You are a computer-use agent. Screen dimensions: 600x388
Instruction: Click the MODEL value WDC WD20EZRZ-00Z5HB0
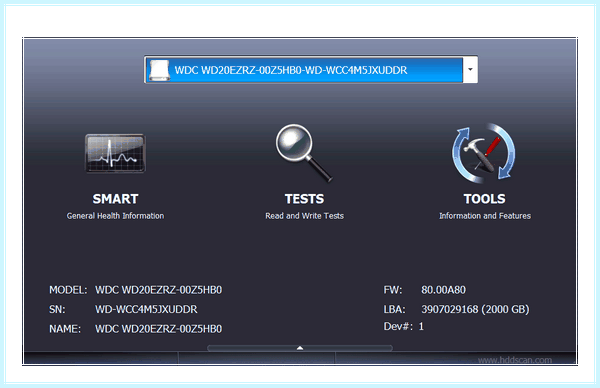pos(158,290)
